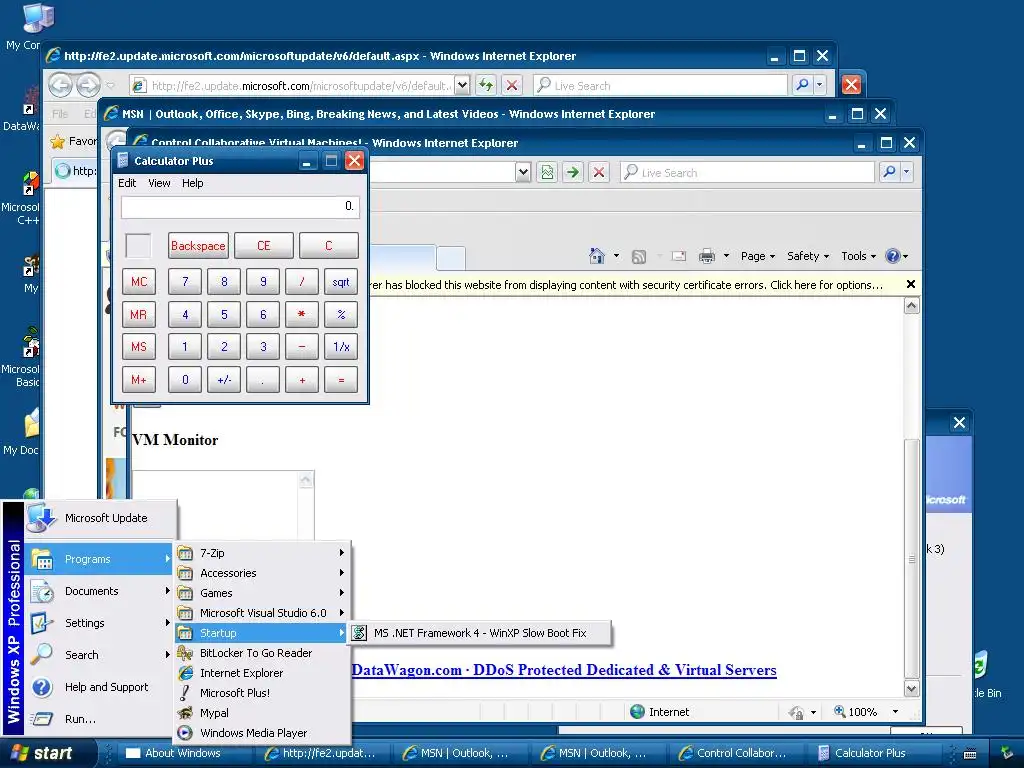Open Help and Support from Start menu
The image size is (1024, 768).
[99, 687]
